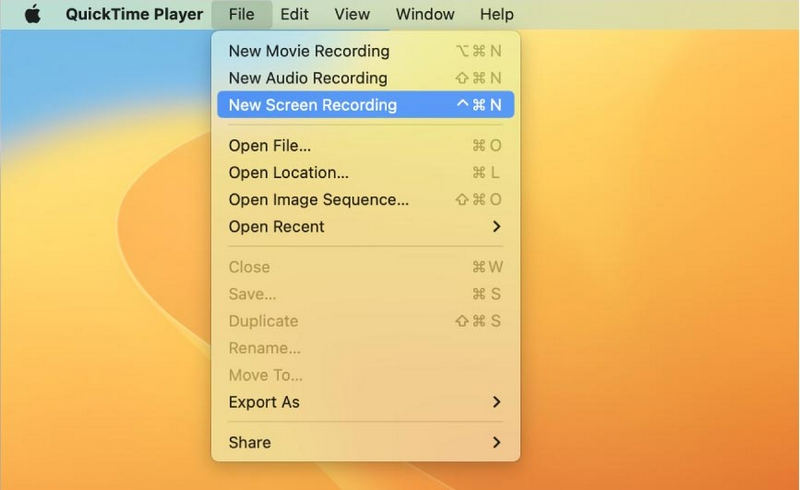Viewport: 800px width, 490px height.
Task: Expand the Export As submenu
Action: coord(264,402)
